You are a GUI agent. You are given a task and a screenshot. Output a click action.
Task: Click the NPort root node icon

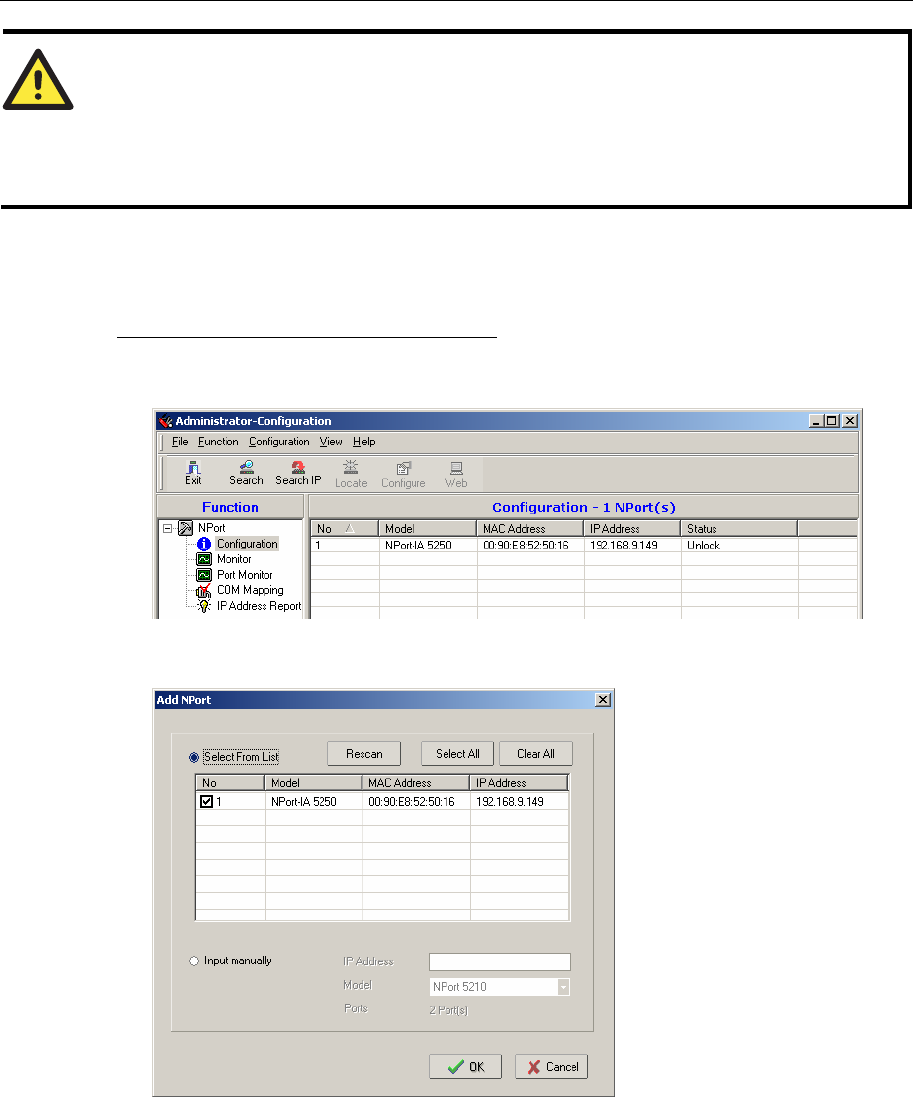click(185, 528)
